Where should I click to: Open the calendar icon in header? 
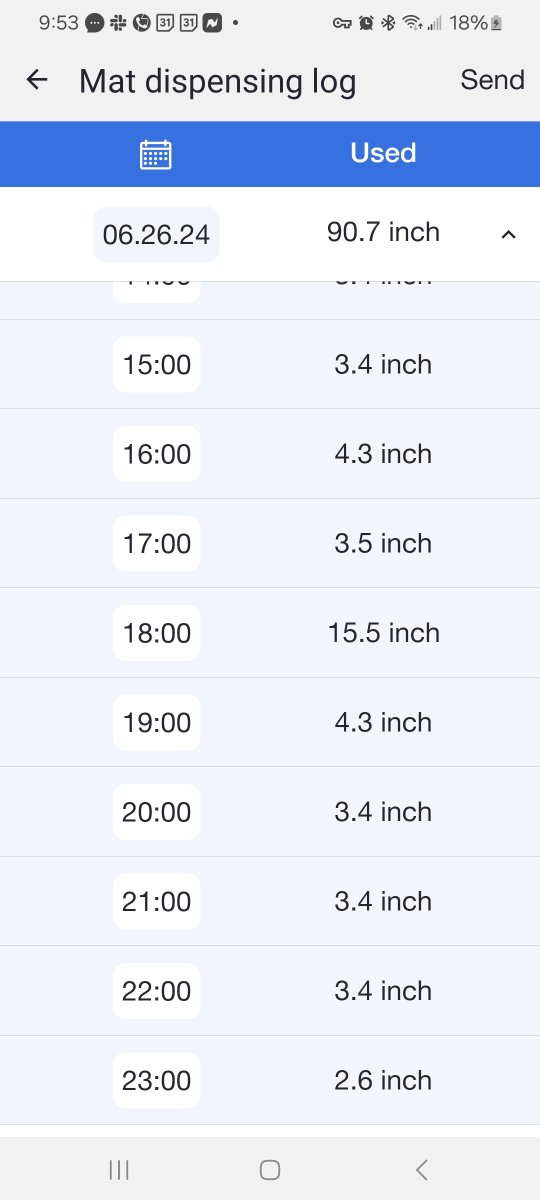(155, 154)
